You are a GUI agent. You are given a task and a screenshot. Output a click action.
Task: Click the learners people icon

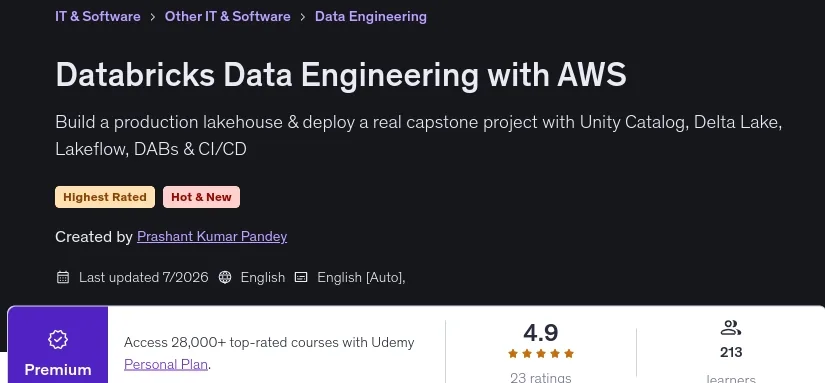pos(731,328)
